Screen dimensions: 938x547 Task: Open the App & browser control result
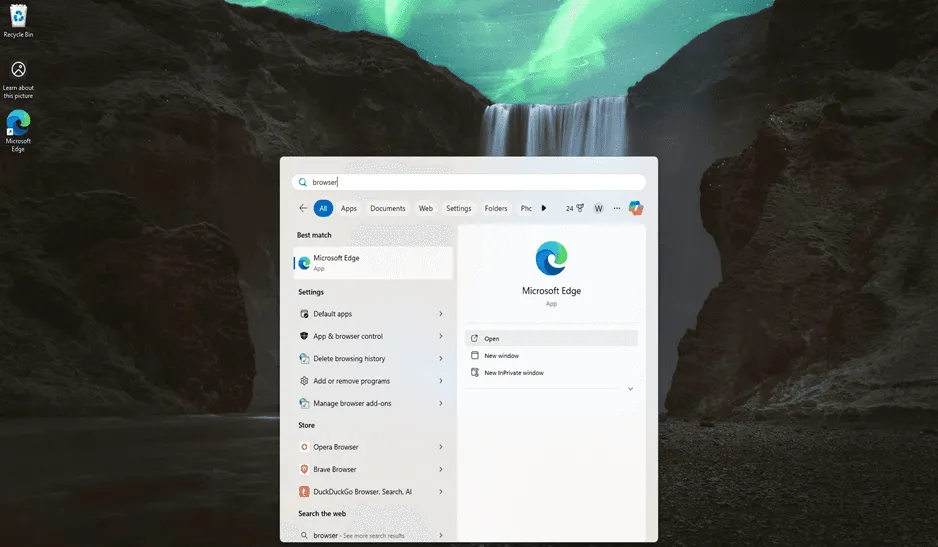[373, 336]
